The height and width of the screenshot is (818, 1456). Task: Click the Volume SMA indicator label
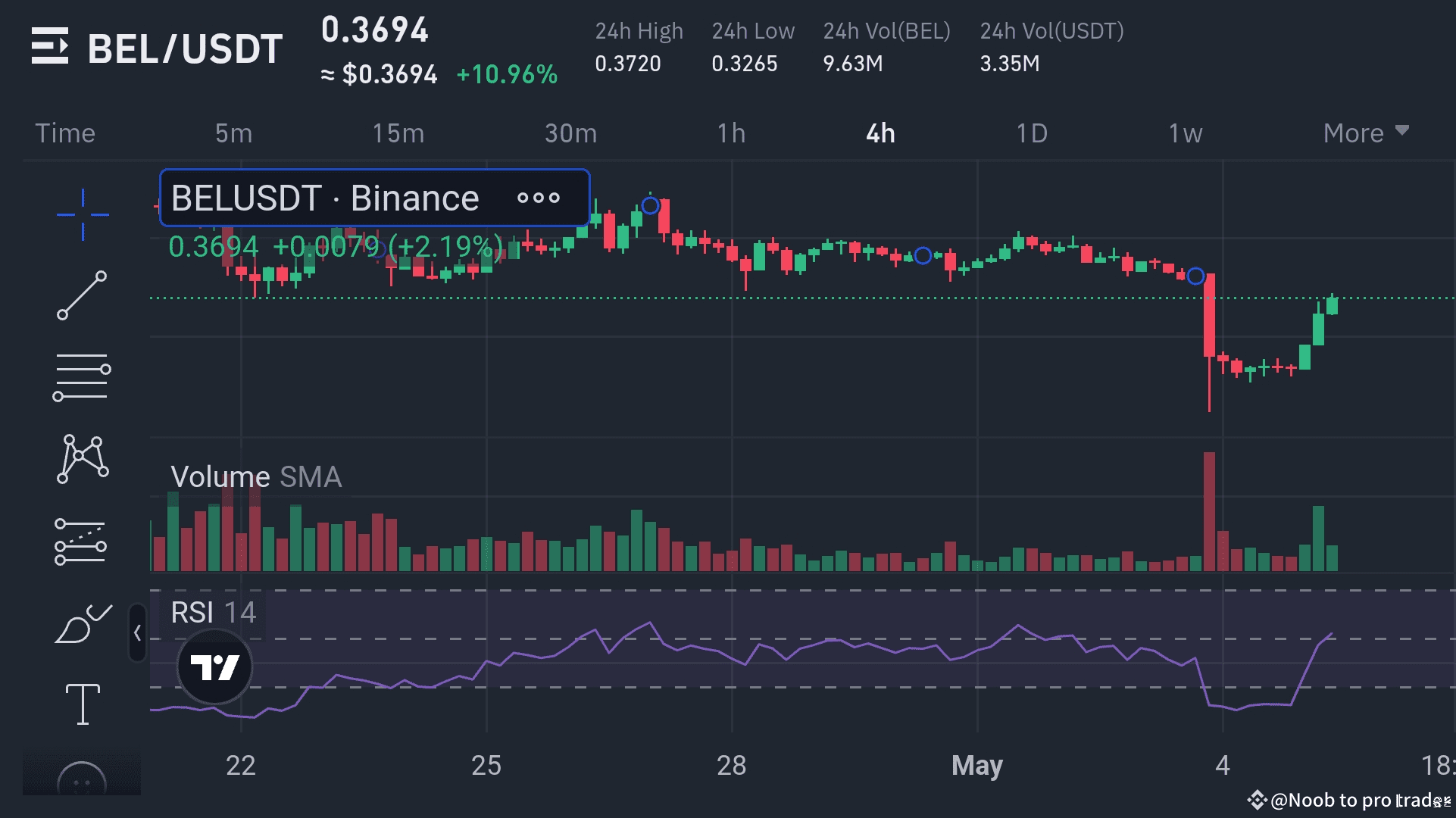point(256,477)
